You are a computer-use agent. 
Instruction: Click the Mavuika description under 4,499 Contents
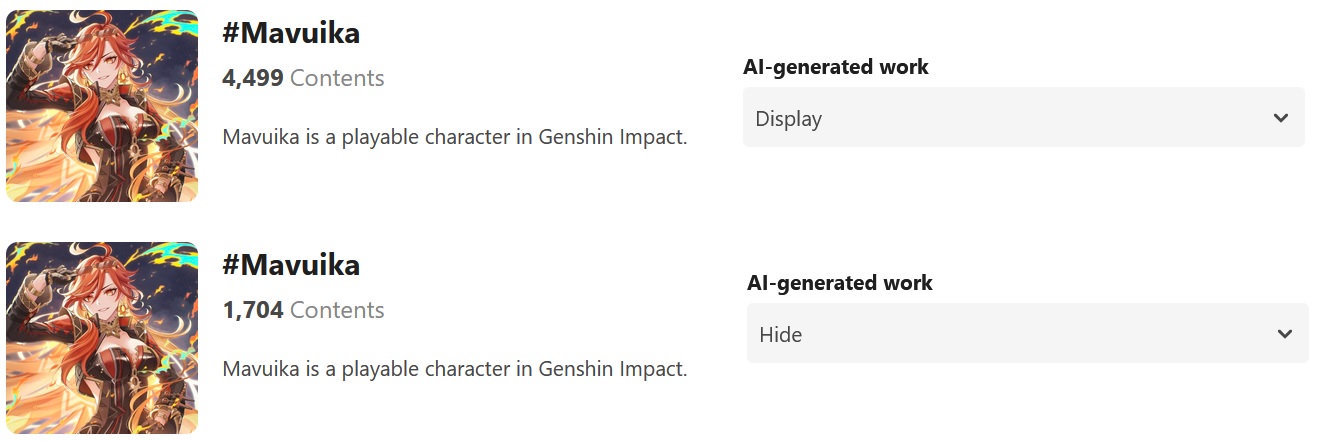455,137
